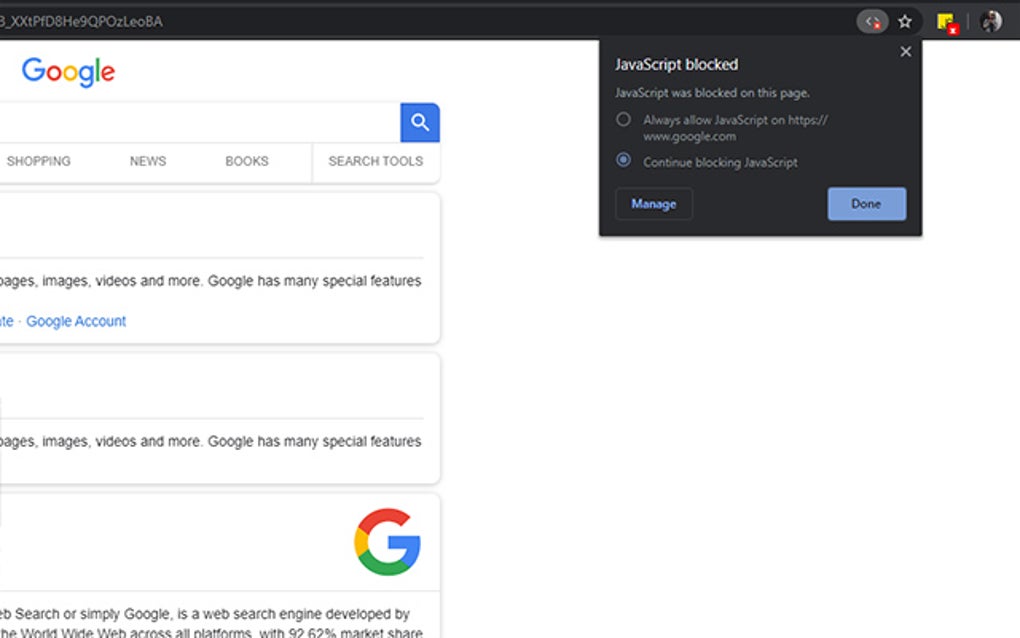Select Continue blocking JavaScript option
This screenshot has height=638, width=1020.
(x=624, y=160)
